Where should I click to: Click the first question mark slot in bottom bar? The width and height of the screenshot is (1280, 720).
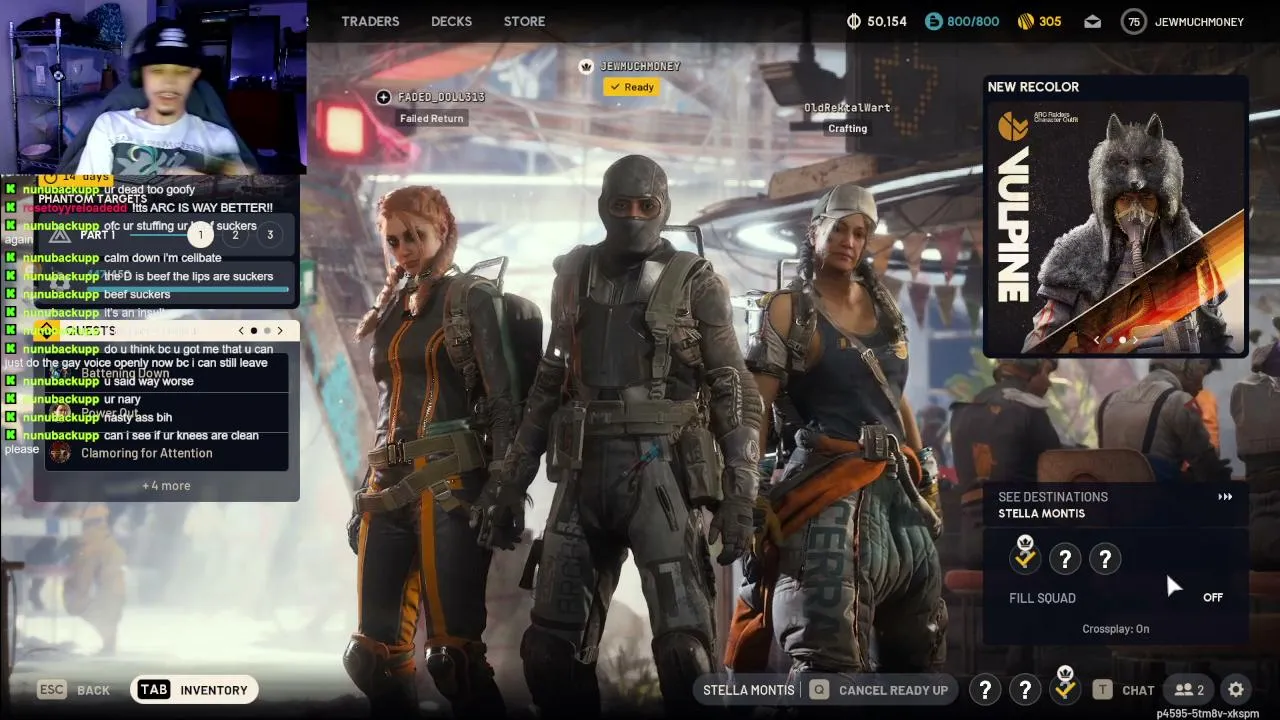point(985,689)
